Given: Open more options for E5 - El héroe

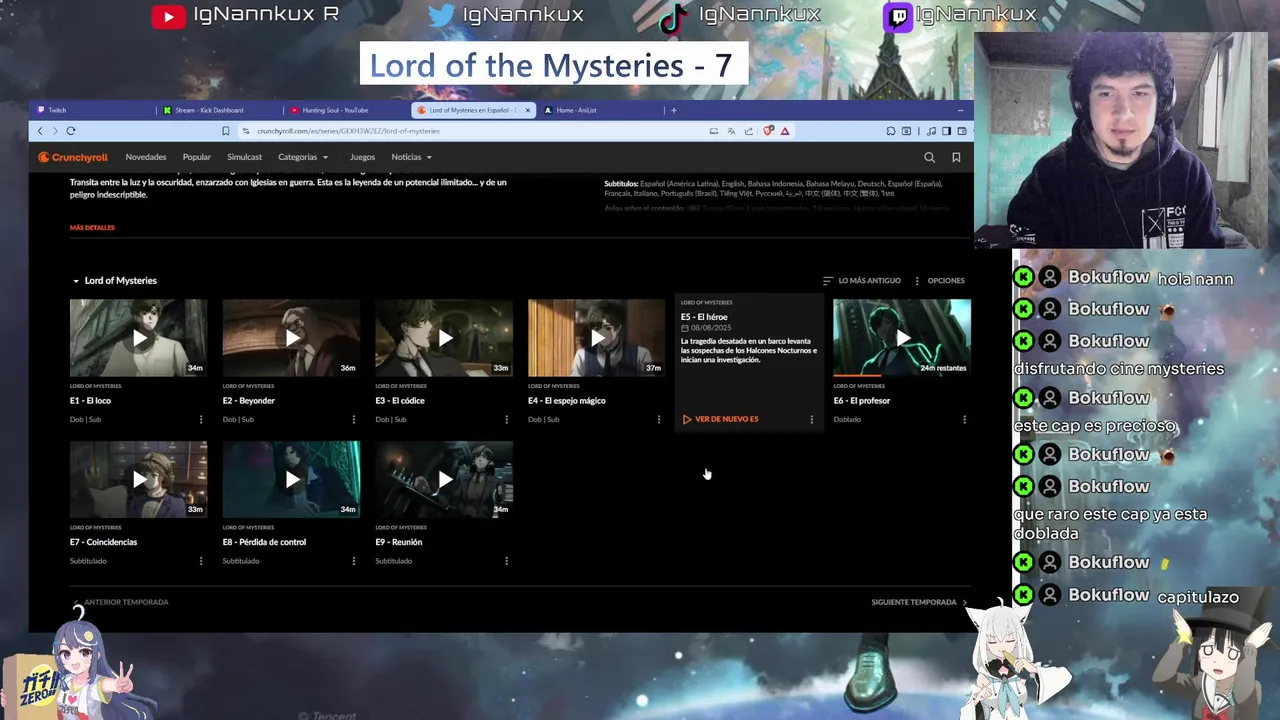Looking at the screenshot, I should tap(811, 420).
